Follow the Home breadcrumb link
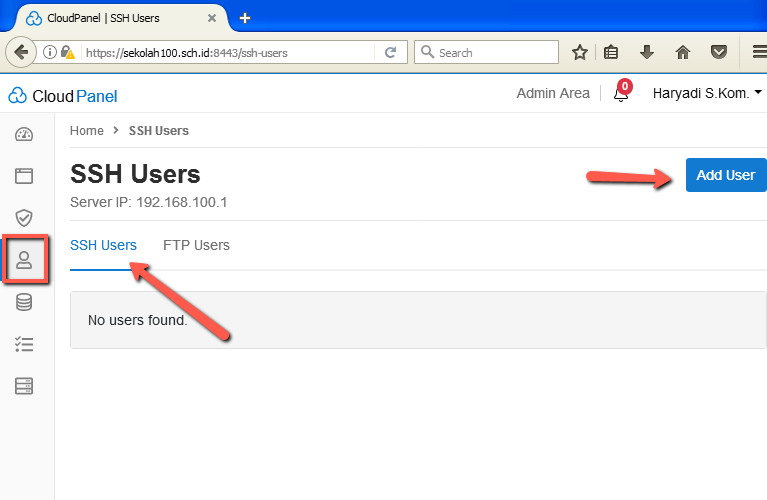 87,131
